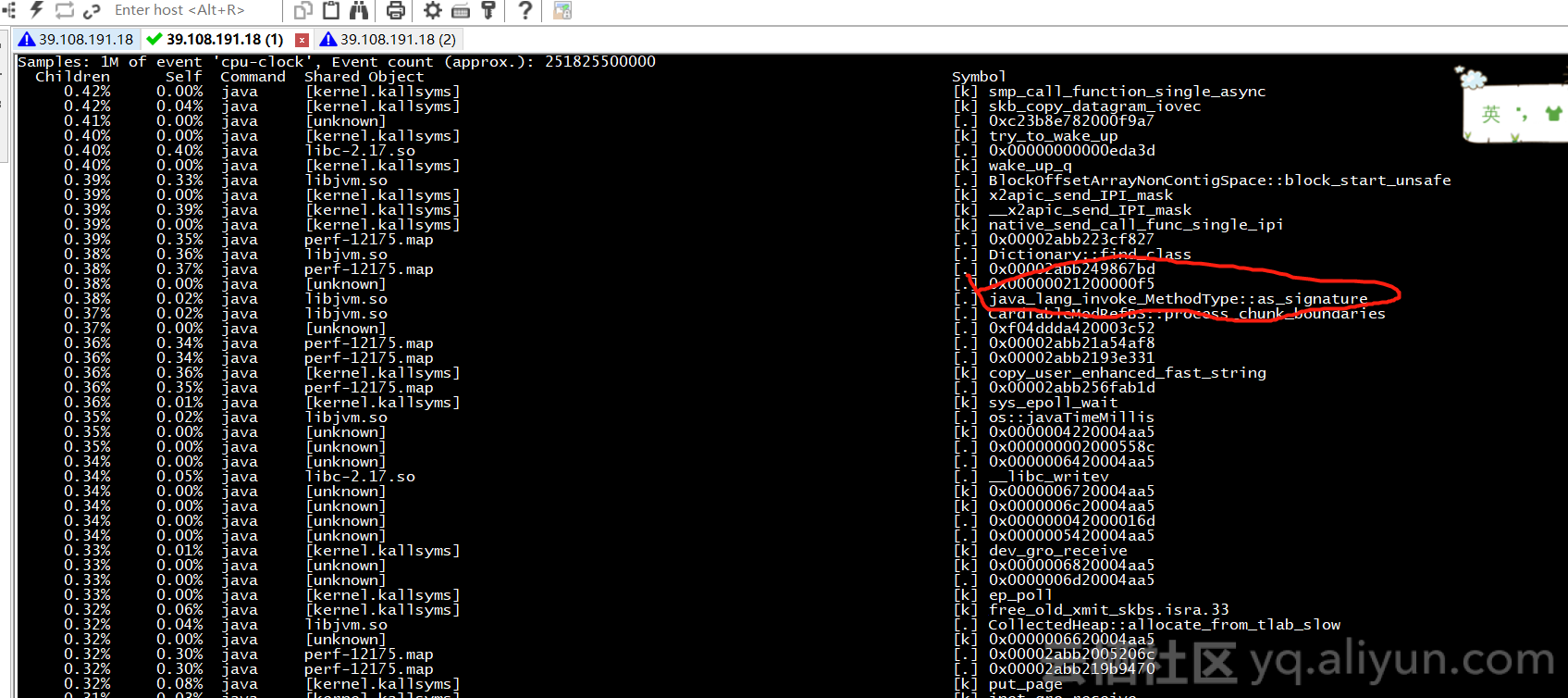Click the 'Children' column header
This screenshot has width=1568, height=698.
(x=72, y=77)
